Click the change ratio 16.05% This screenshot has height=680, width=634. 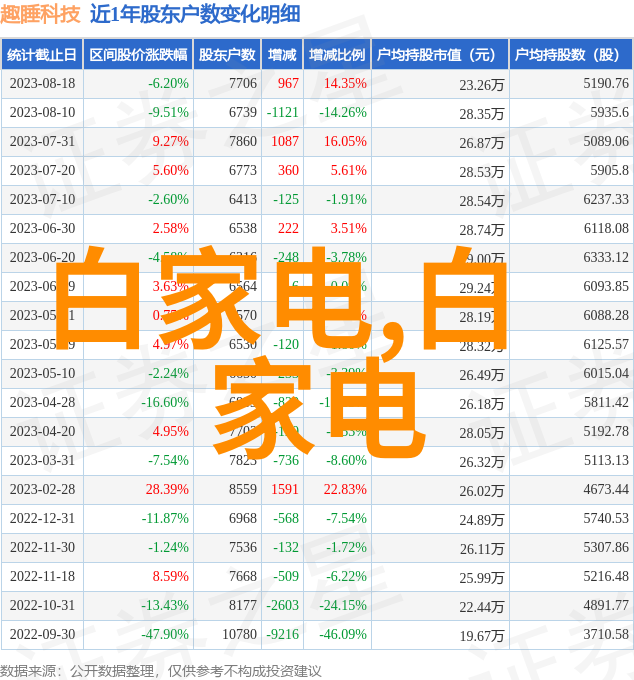tap(345, 141)
